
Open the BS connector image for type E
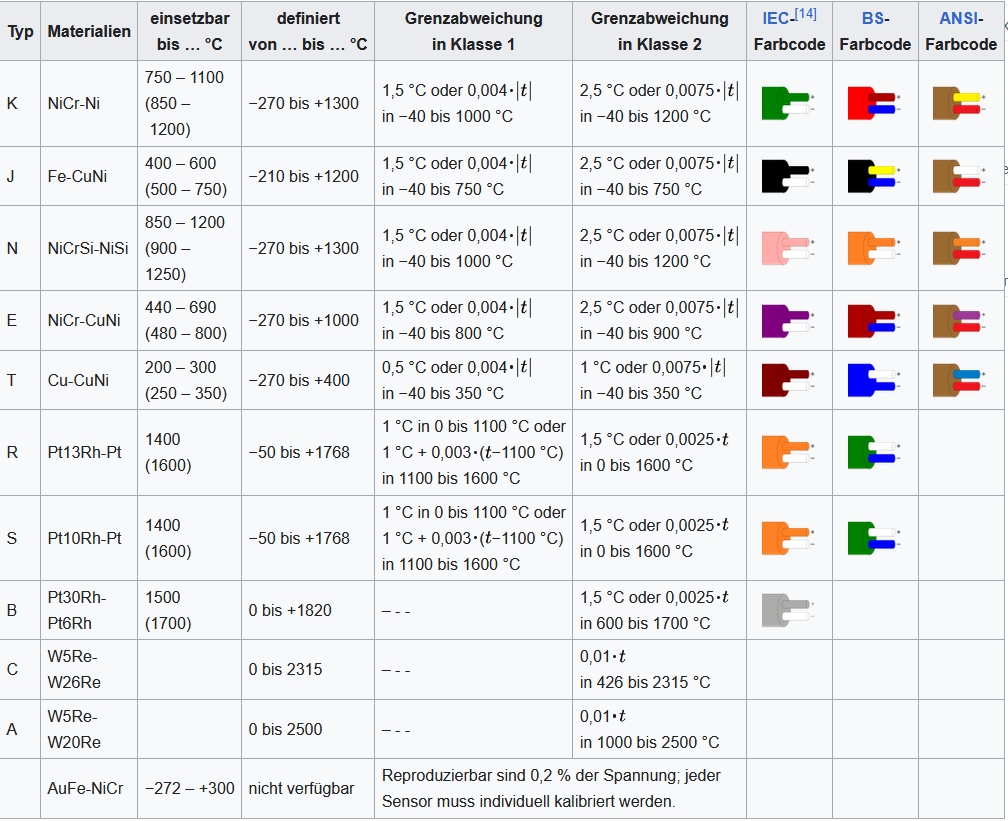874,321
